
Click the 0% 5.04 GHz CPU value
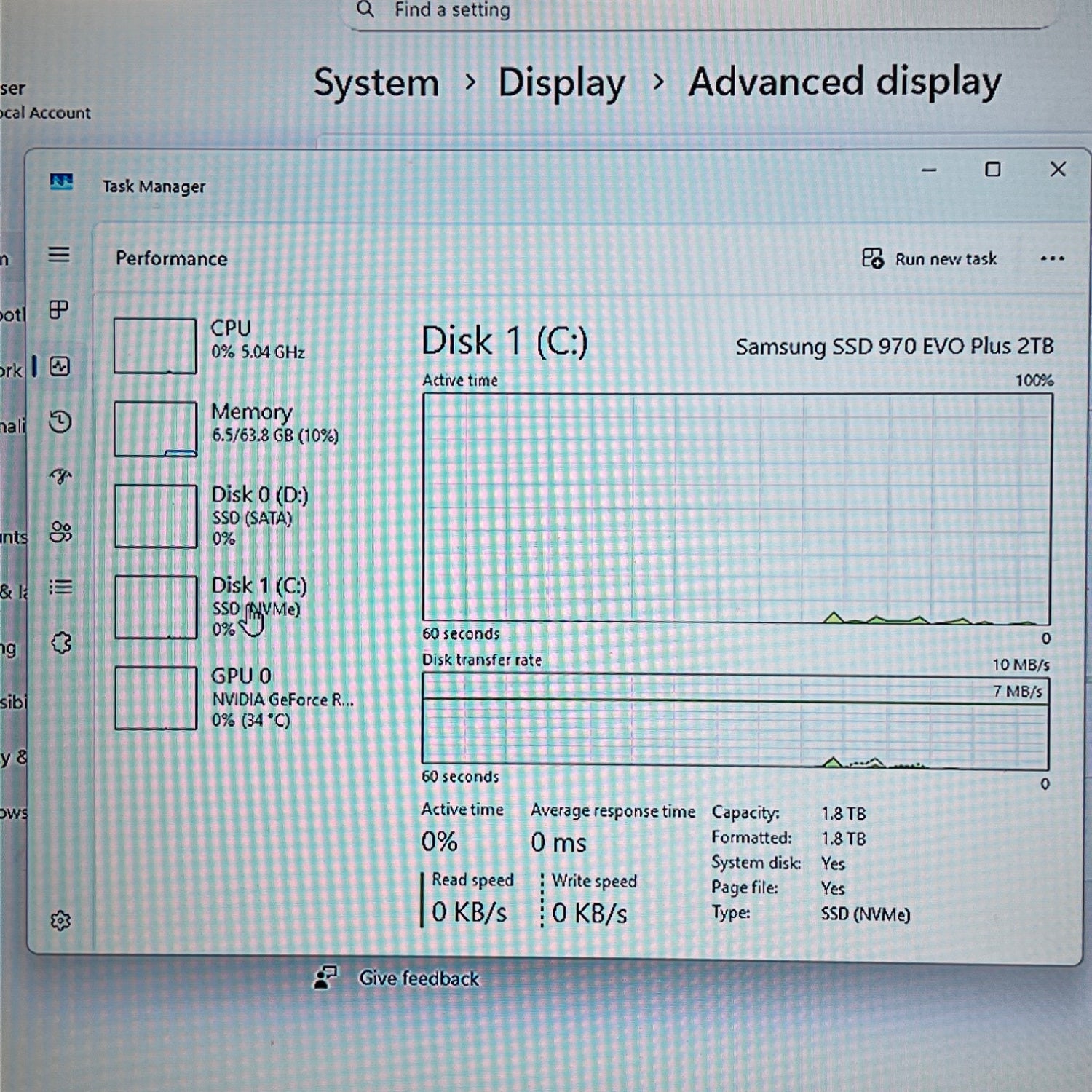(x=258, y=352)
